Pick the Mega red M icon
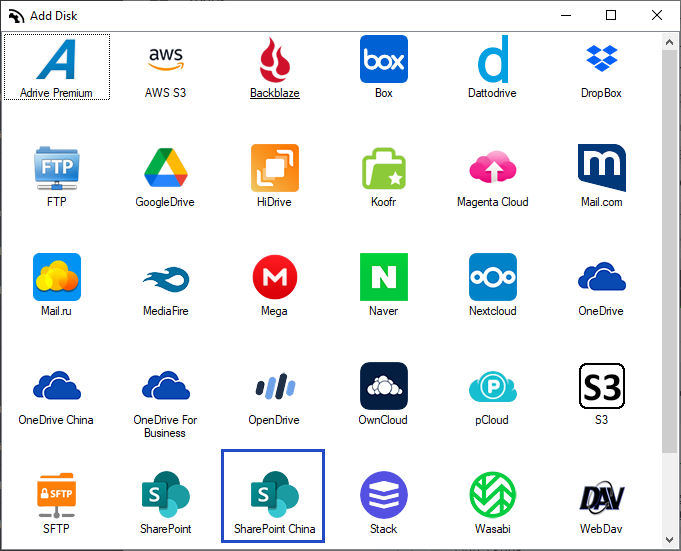Screen dimensions: 681x551 click(x=275, y=277)
